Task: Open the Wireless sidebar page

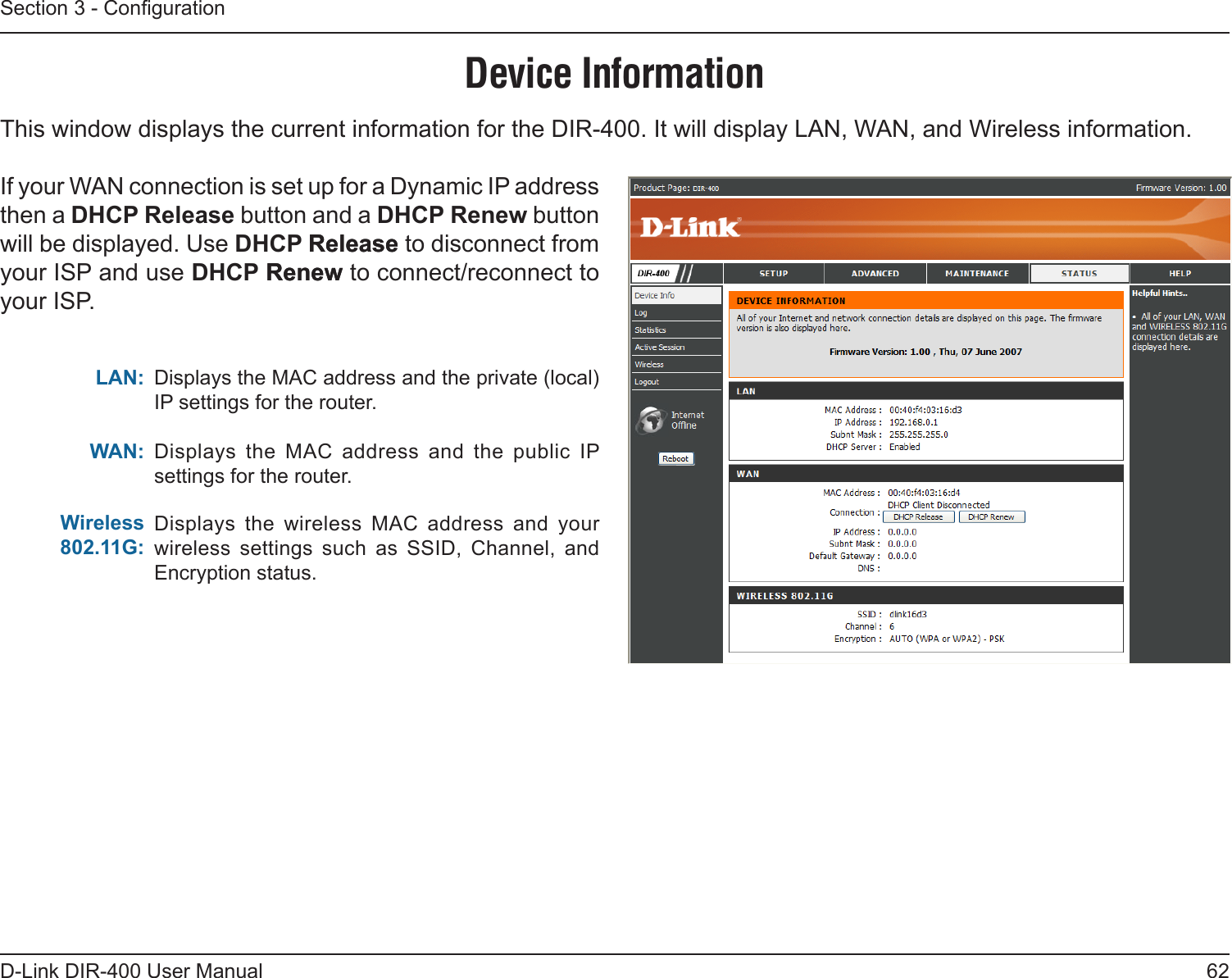Action: pos(676,364)
